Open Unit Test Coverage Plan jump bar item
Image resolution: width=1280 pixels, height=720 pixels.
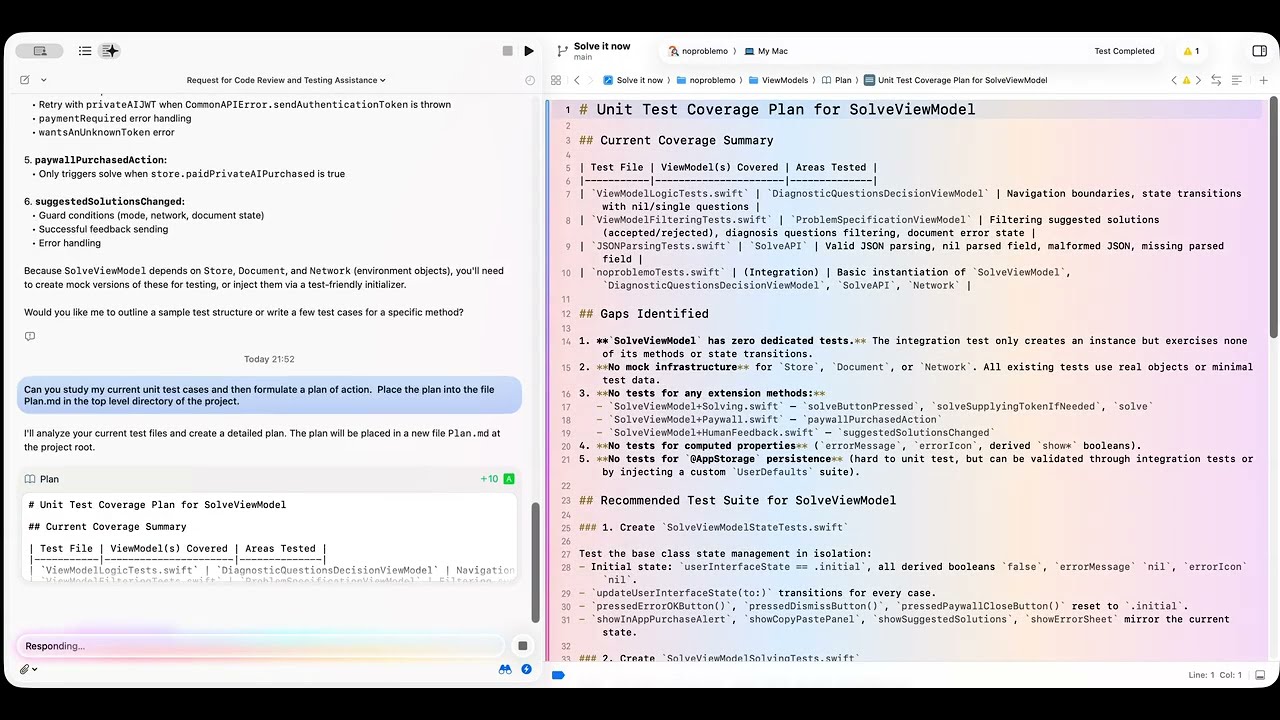955,80
